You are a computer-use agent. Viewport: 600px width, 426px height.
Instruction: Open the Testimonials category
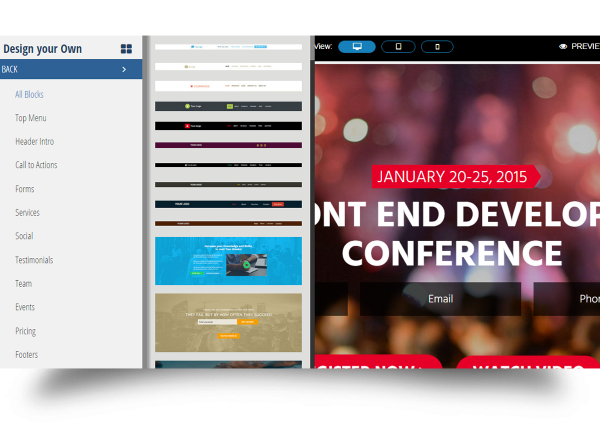(34, 260)
